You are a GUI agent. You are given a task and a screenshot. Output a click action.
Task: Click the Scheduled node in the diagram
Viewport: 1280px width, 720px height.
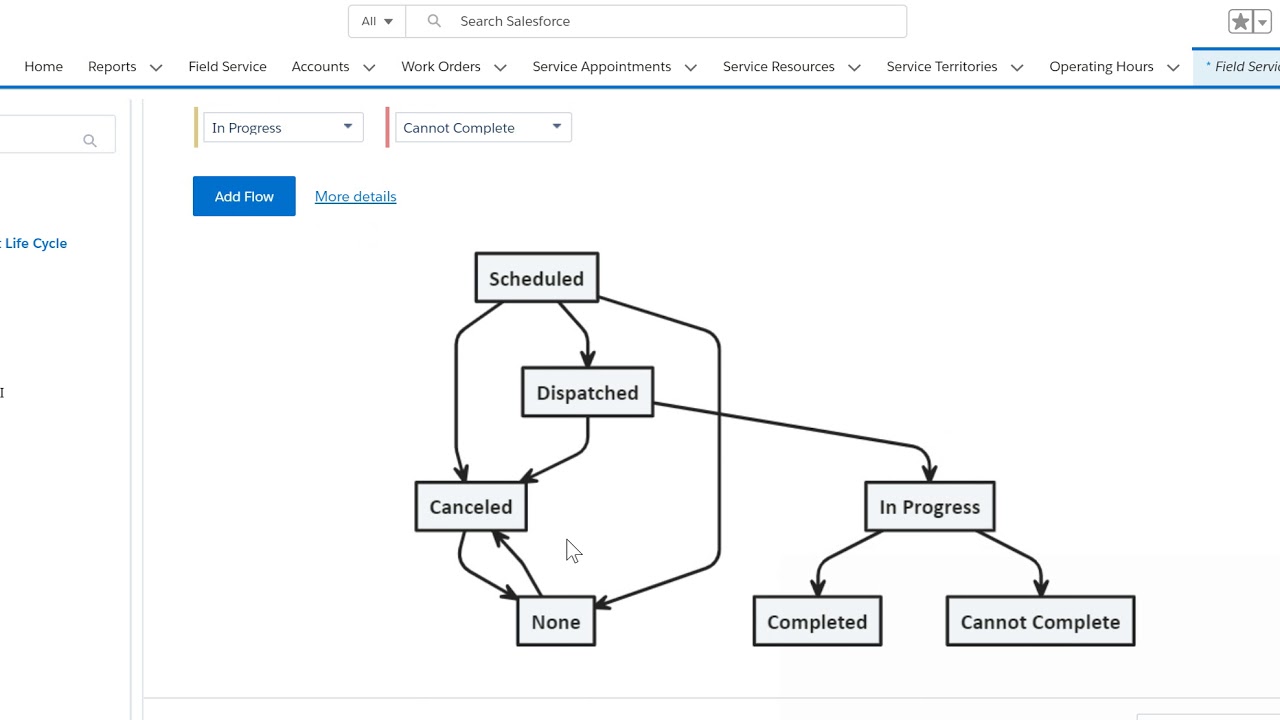537,278
